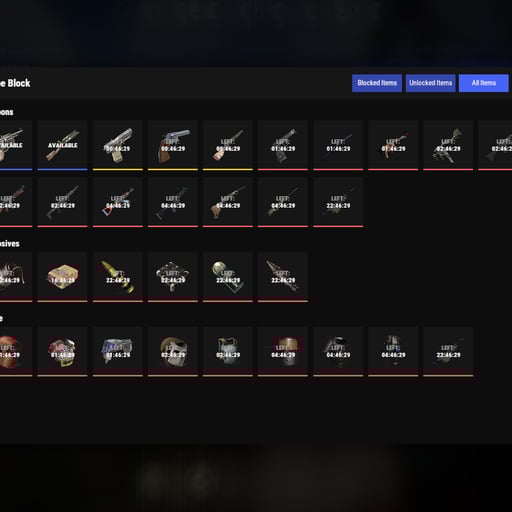The height and width of the screenshot is (512, 512).
Task: Select the coffee can helmet at 01:46:29
Action: [x=62, y=352]
